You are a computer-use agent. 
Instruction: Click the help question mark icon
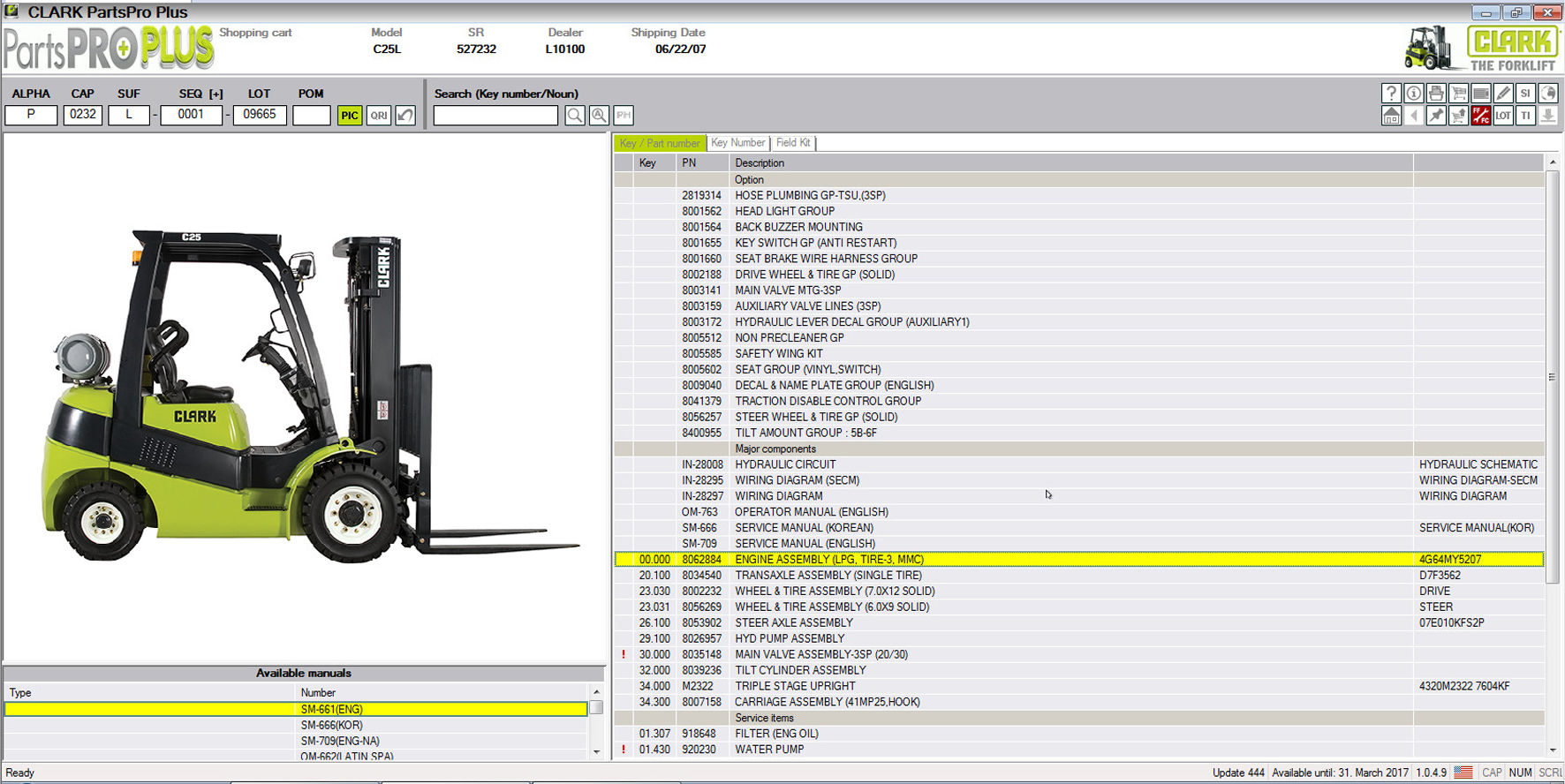(1391, 93)
